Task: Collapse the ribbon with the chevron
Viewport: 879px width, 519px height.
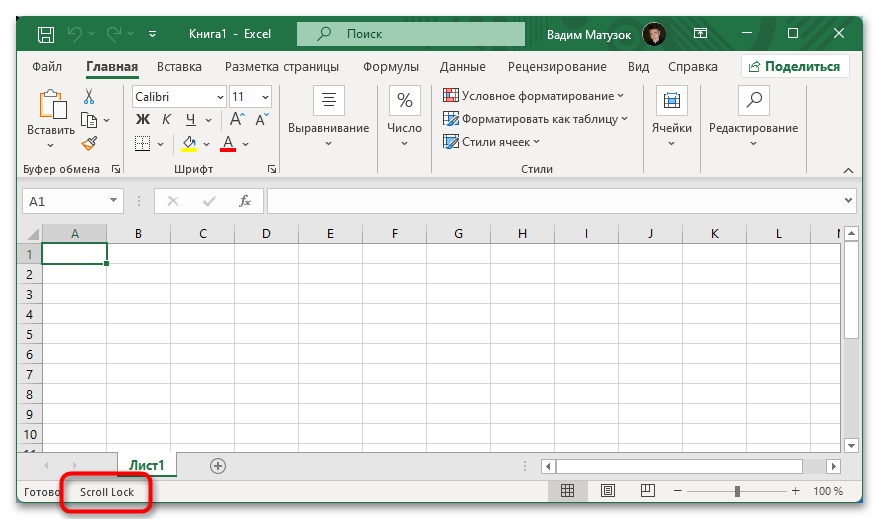Action: click(848, 170)
